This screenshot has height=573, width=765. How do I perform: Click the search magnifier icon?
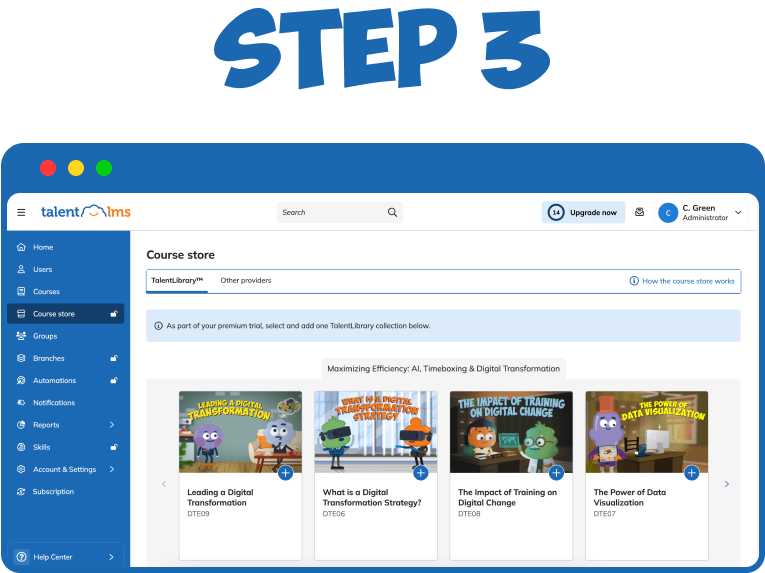(x=392, y=212)
